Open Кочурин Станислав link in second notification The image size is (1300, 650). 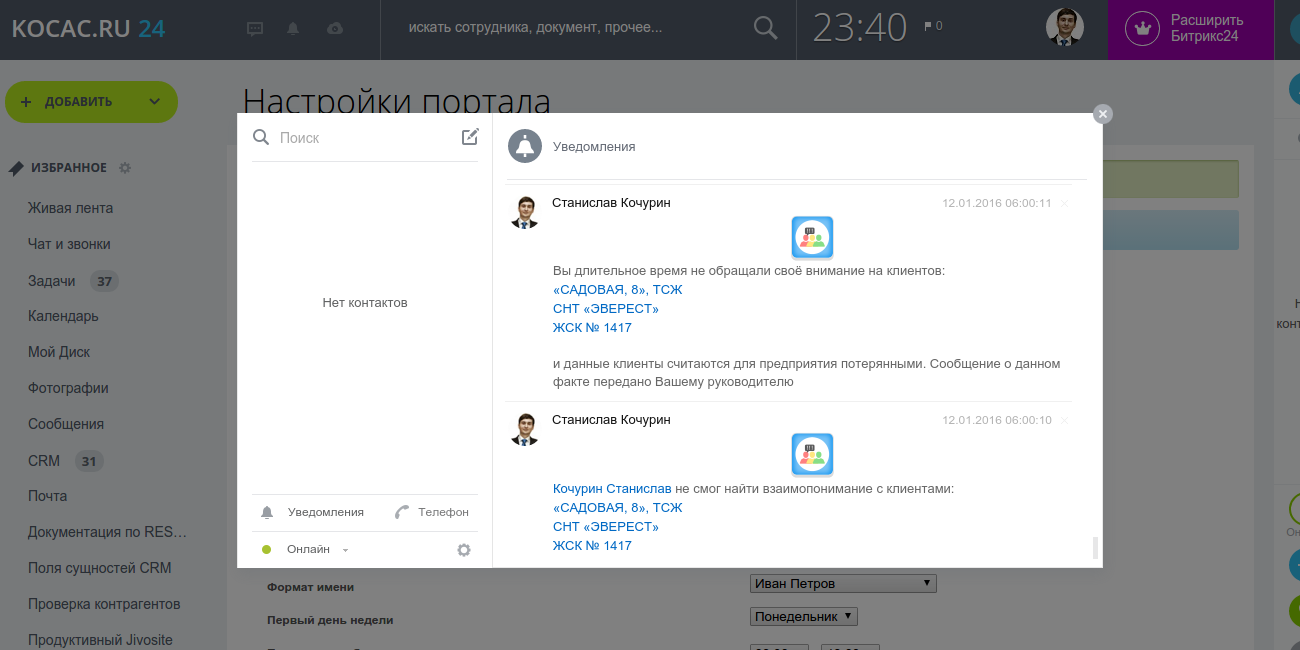(x=612, y=489)
